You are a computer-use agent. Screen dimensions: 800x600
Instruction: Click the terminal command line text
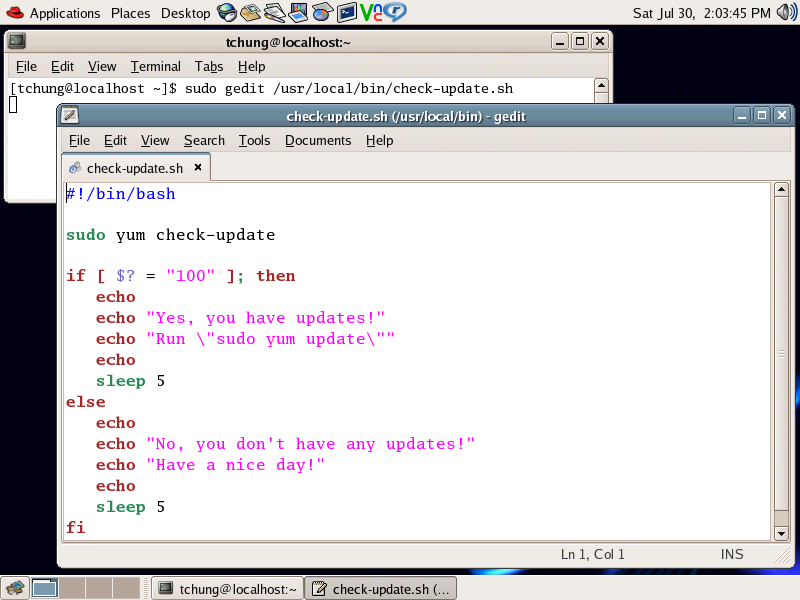tap(261, 89)
